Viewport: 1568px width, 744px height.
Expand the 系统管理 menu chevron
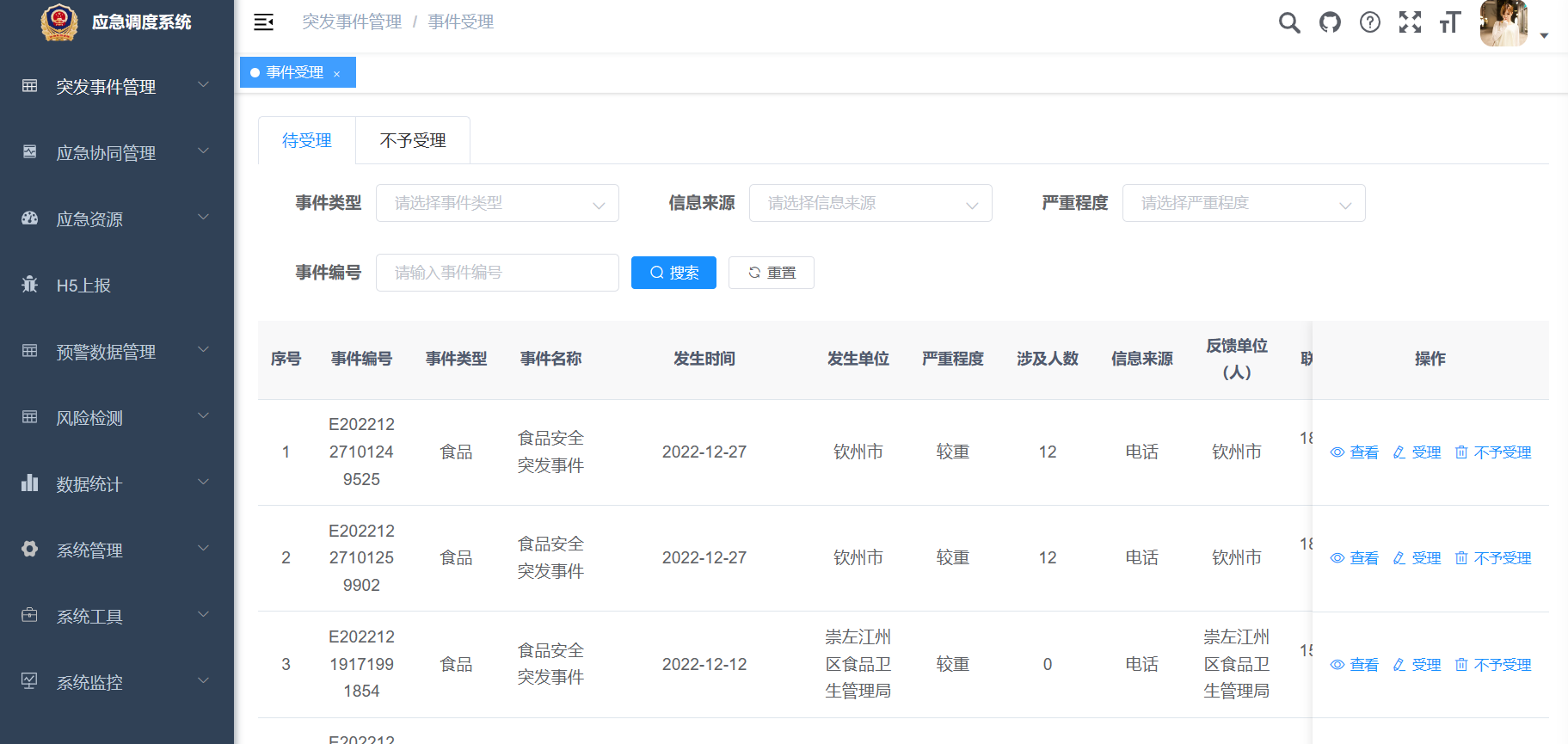click(204, 549)
